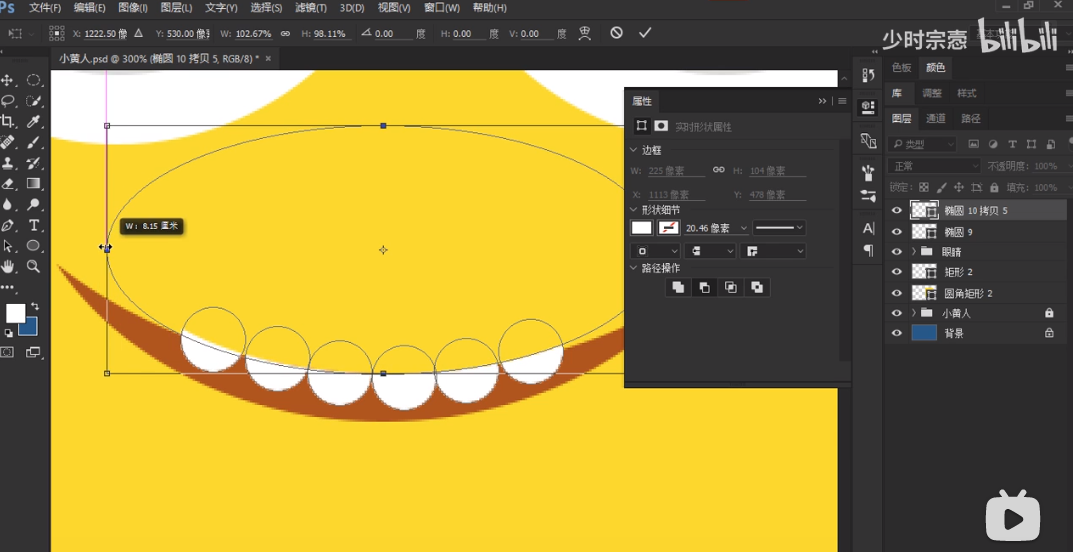
Task: Activate the Zoom magnifier tool
Action: tap(33, 267)
